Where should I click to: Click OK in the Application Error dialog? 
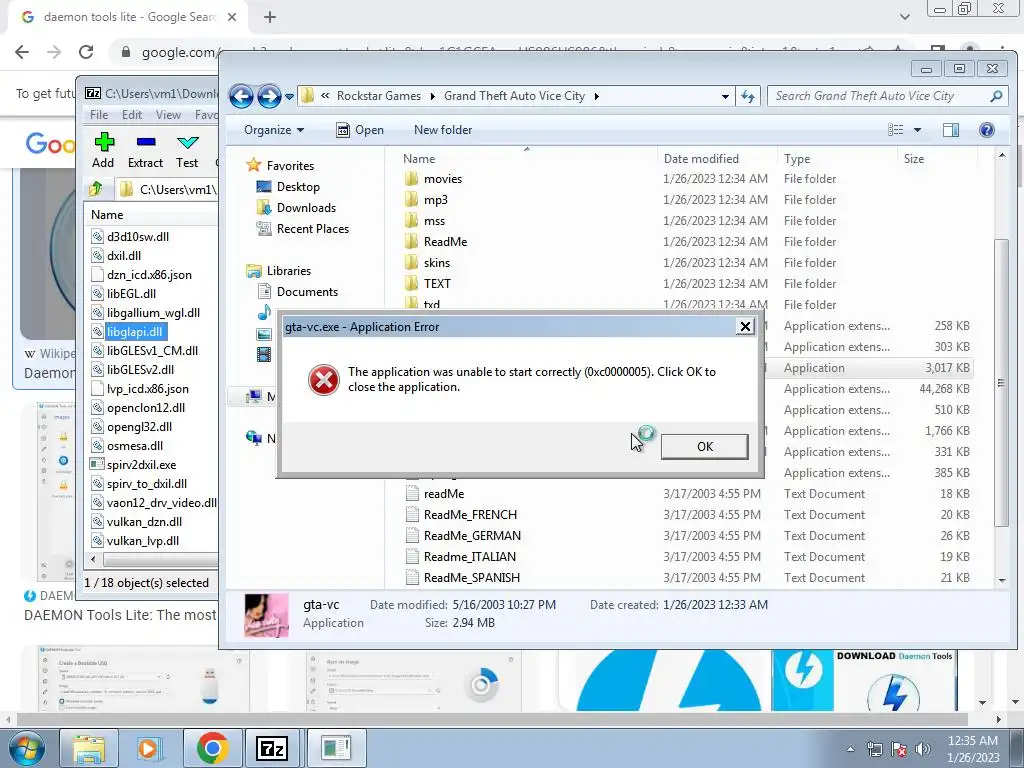click(x=704, y=447)
